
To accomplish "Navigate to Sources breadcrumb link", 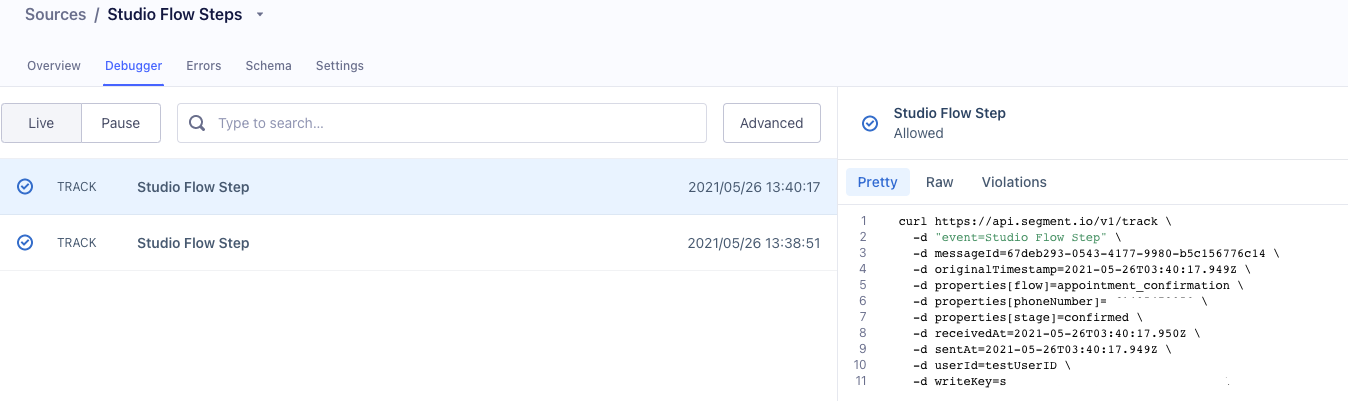I will pos(56,15).
